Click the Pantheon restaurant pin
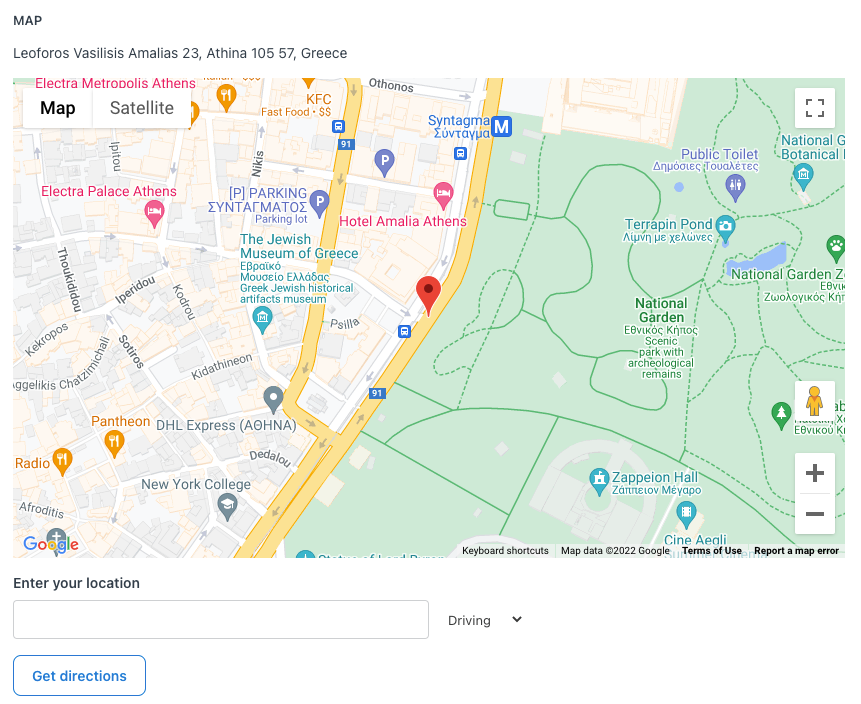861x704 pixels. coord(114,444)
